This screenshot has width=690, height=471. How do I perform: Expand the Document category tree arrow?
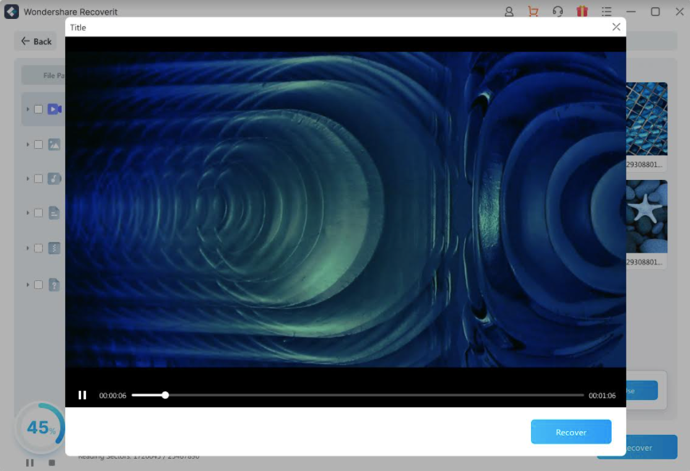point(28,213)
